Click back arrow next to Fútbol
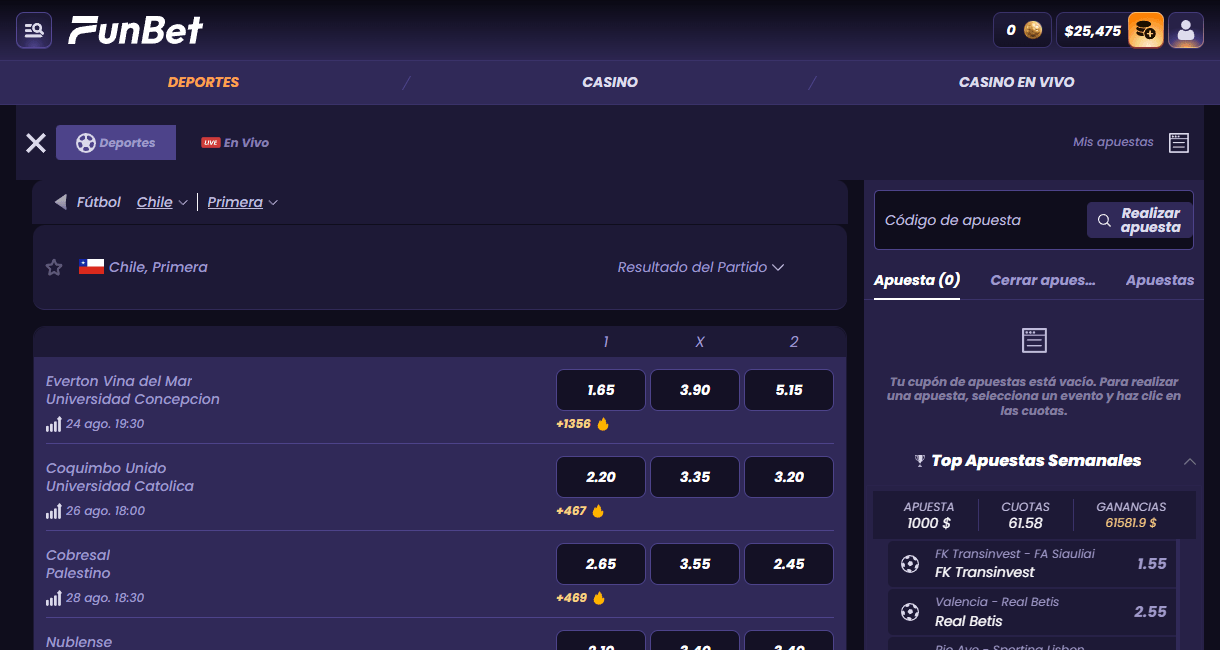The width and height of the screenshot is (1220, 650). tap(61, 202)
